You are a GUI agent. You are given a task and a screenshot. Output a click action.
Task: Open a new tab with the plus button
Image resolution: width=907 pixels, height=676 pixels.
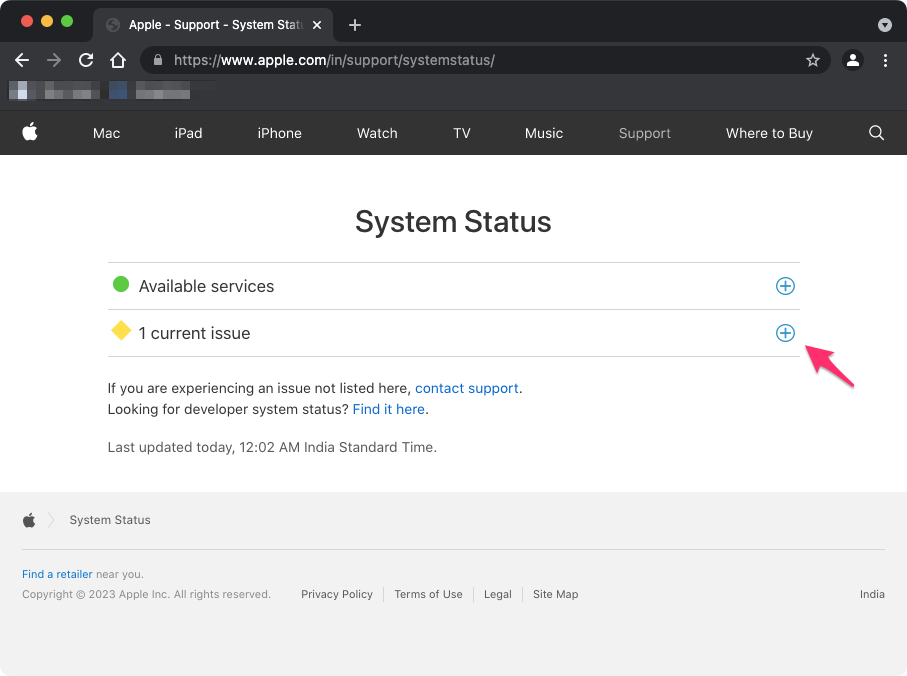click(x=355, y=25)
